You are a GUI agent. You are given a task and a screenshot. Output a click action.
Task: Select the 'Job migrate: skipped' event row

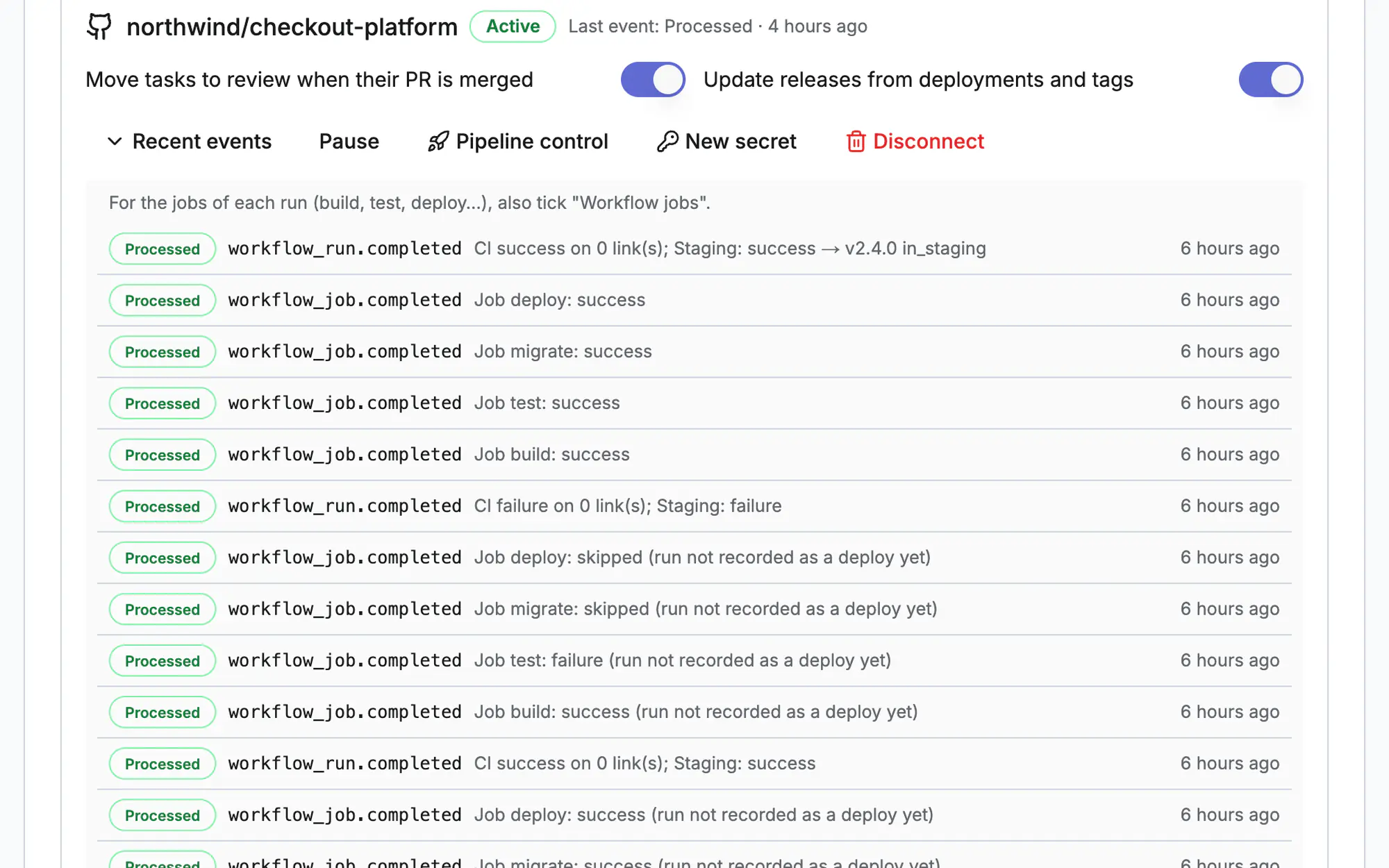pyautogui.click(x=694, y=609)
